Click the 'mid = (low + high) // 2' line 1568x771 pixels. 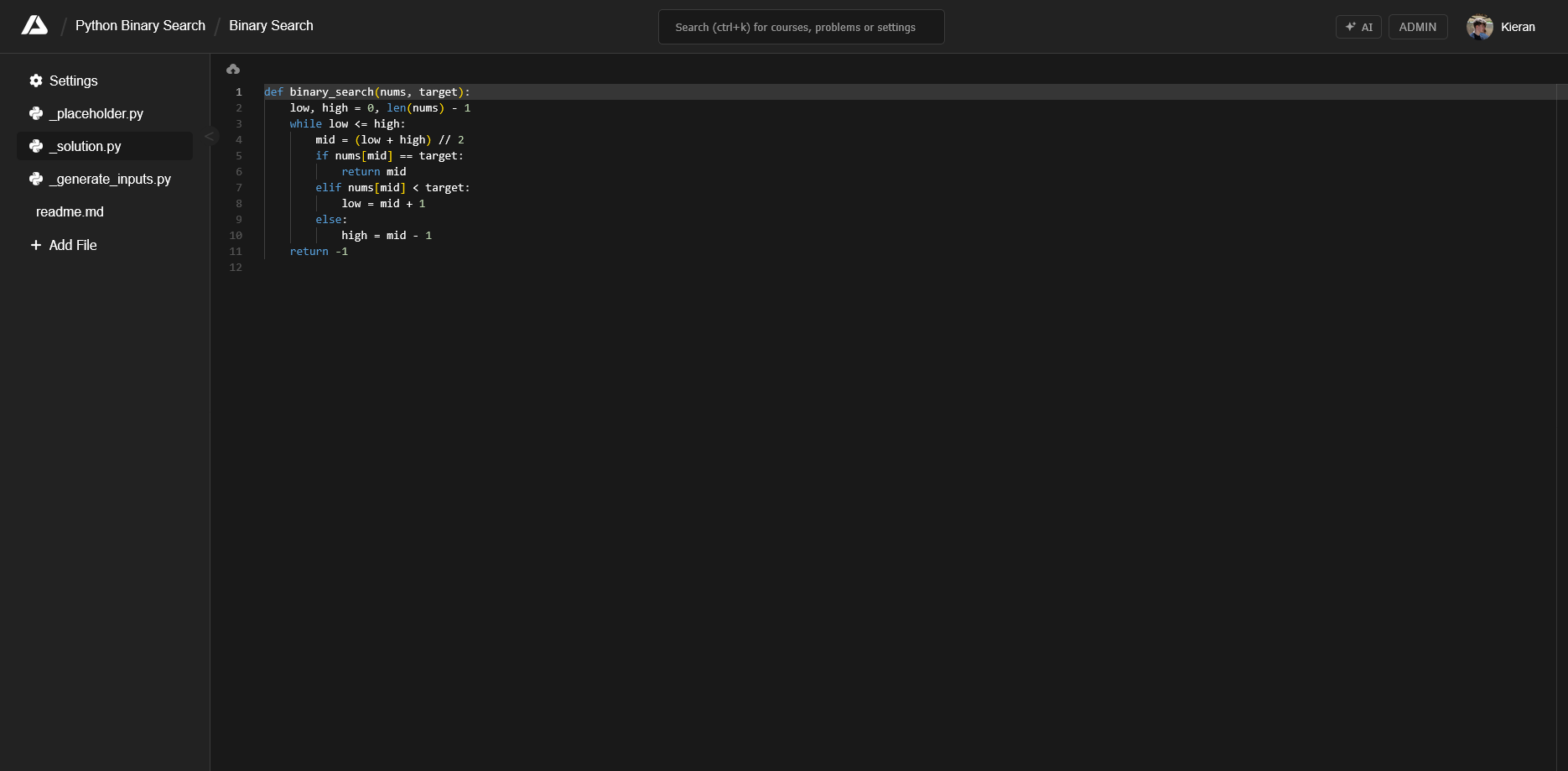click(x=390, y=139)
